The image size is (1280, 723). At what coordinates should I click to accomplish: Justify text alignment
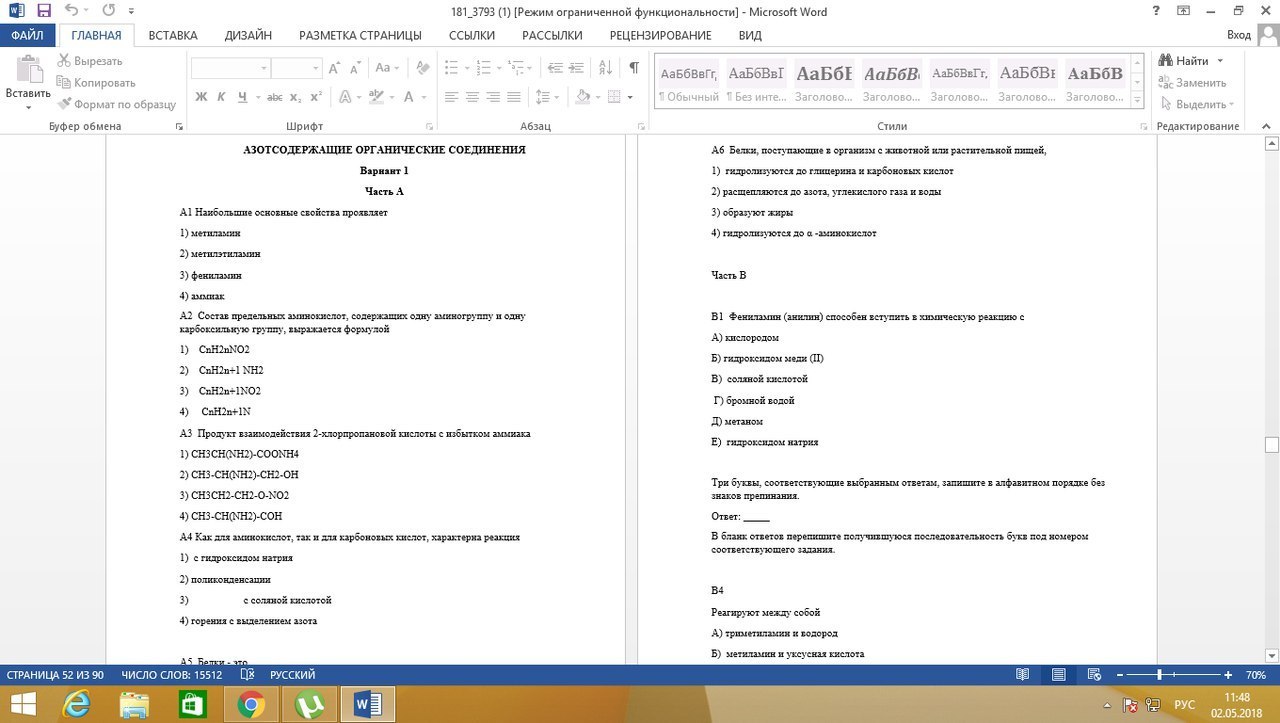click(x=514, y=97)
